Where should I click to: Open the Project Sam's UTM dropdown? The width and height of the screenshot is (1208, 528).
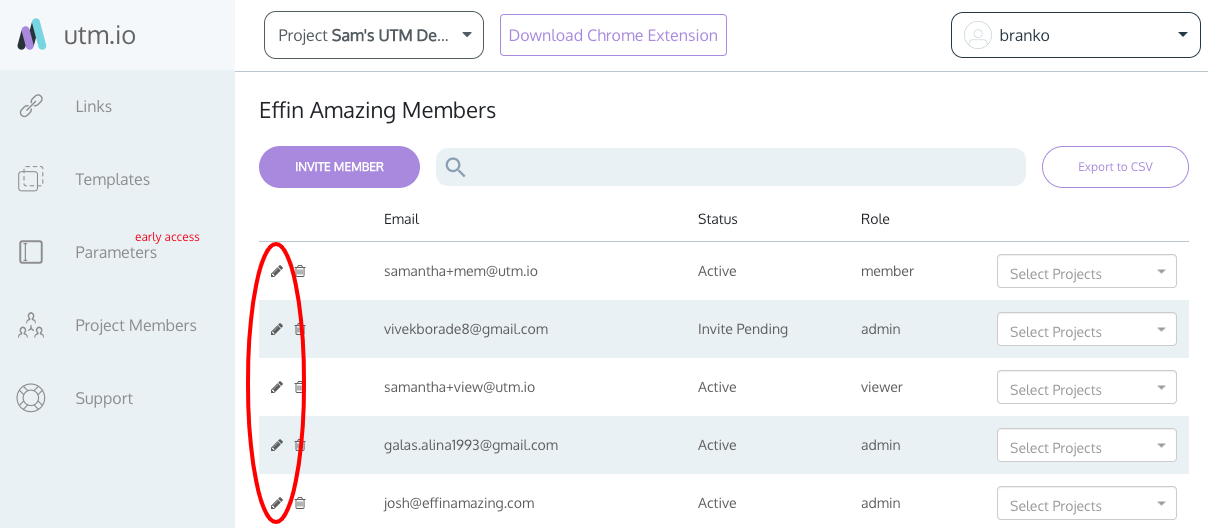coord(374,35)
